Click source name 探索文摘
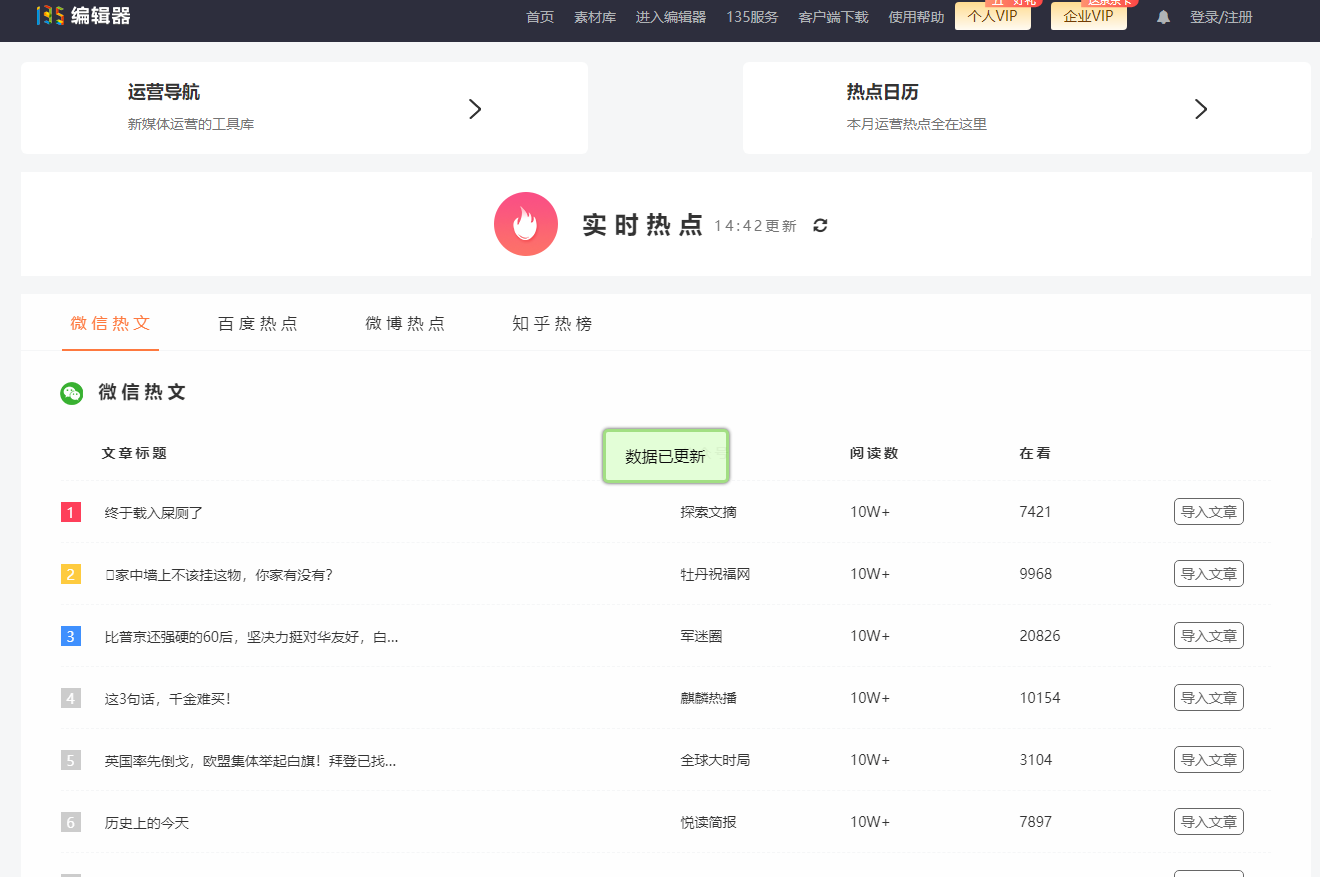Screen dimensions: 1320x877 click(709, 512)
